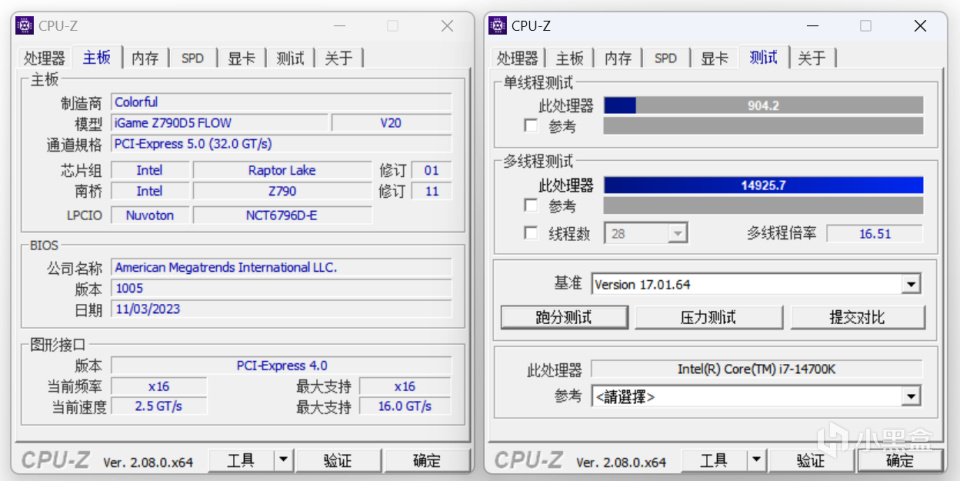Close the right CPU-Z window

point(920,26)
